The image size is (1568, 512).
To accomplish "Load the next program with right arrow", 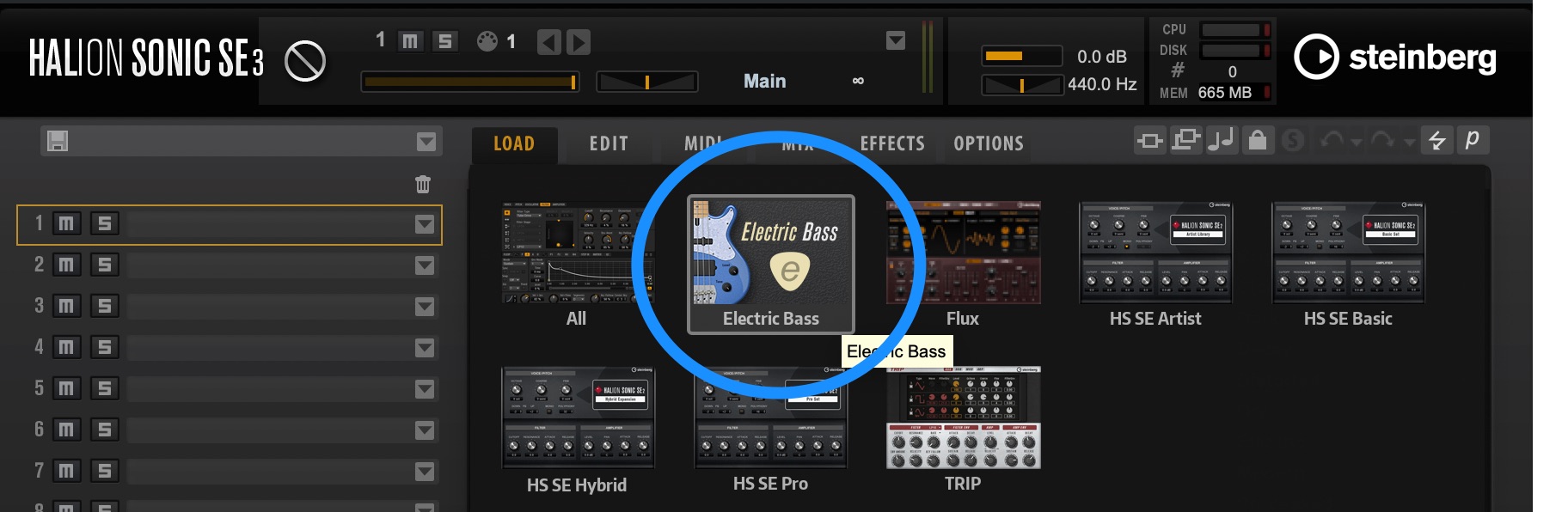I will pos(579,41).
